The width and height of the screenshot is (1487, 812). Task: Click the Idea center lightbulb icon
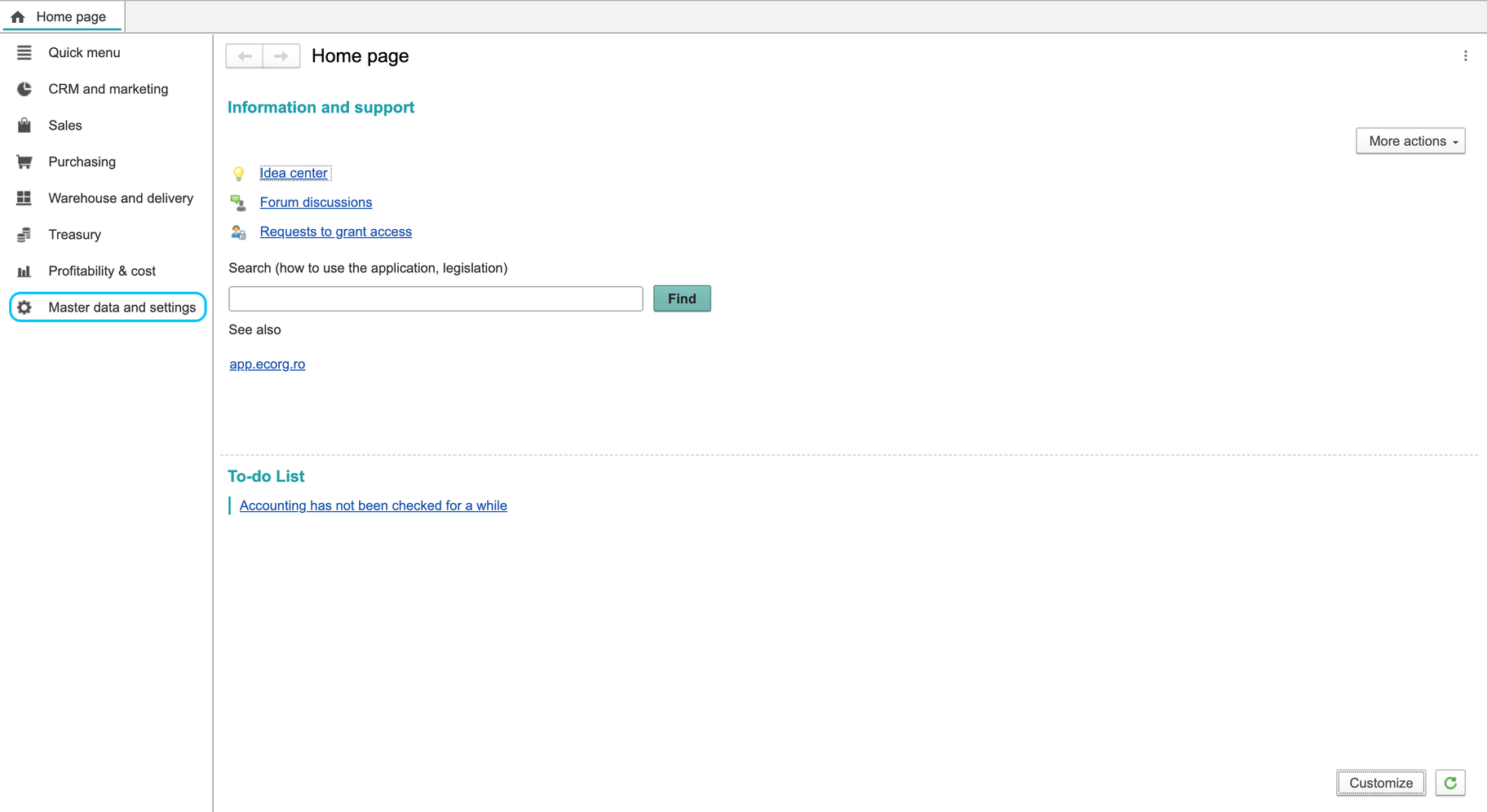(x=238, y=173)
